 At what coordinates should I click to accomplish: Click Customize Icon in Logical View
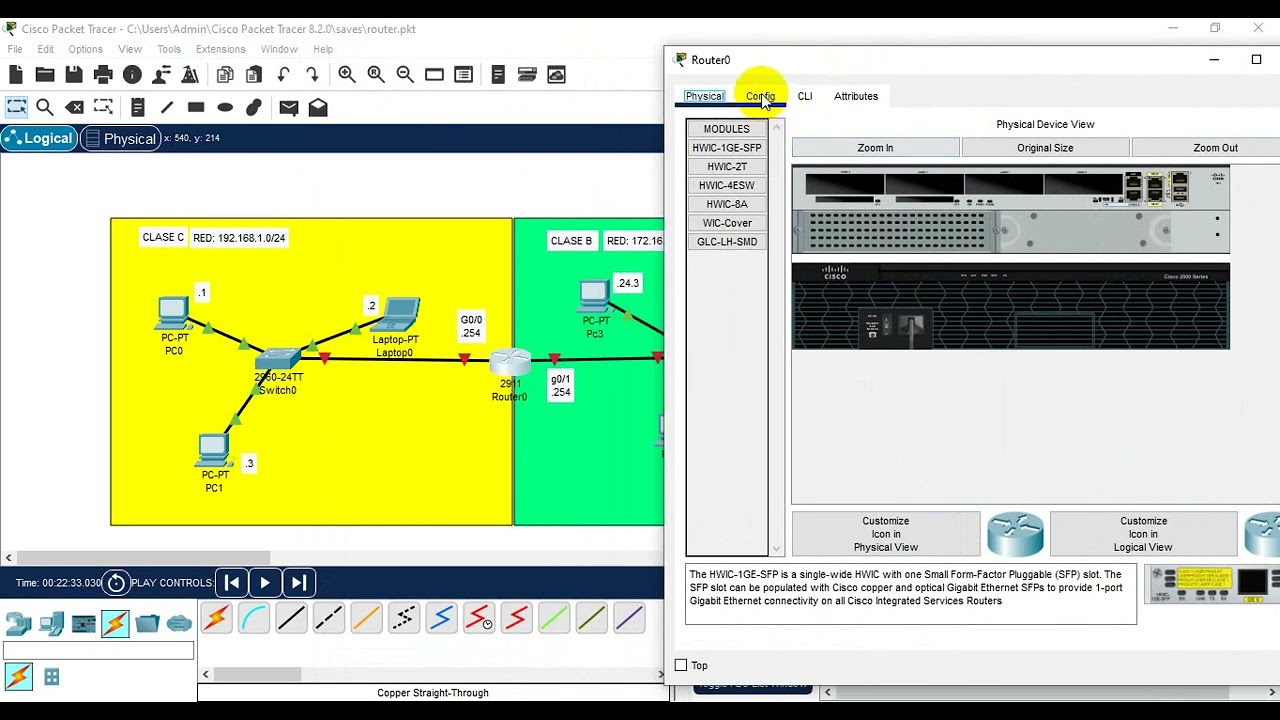1143,534
